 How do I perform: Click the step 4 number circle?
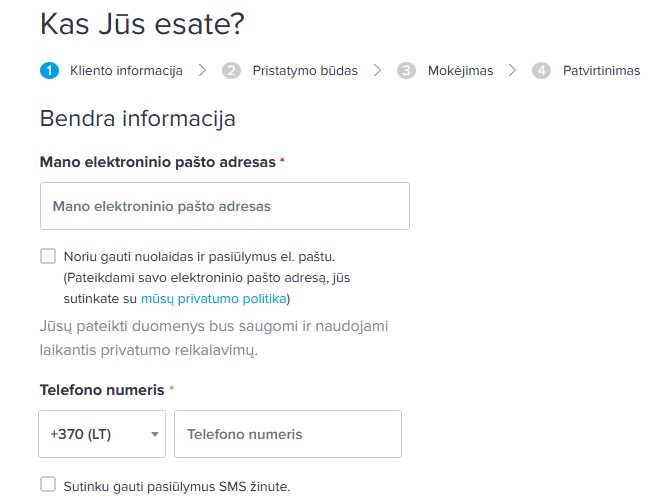(541, 70)
